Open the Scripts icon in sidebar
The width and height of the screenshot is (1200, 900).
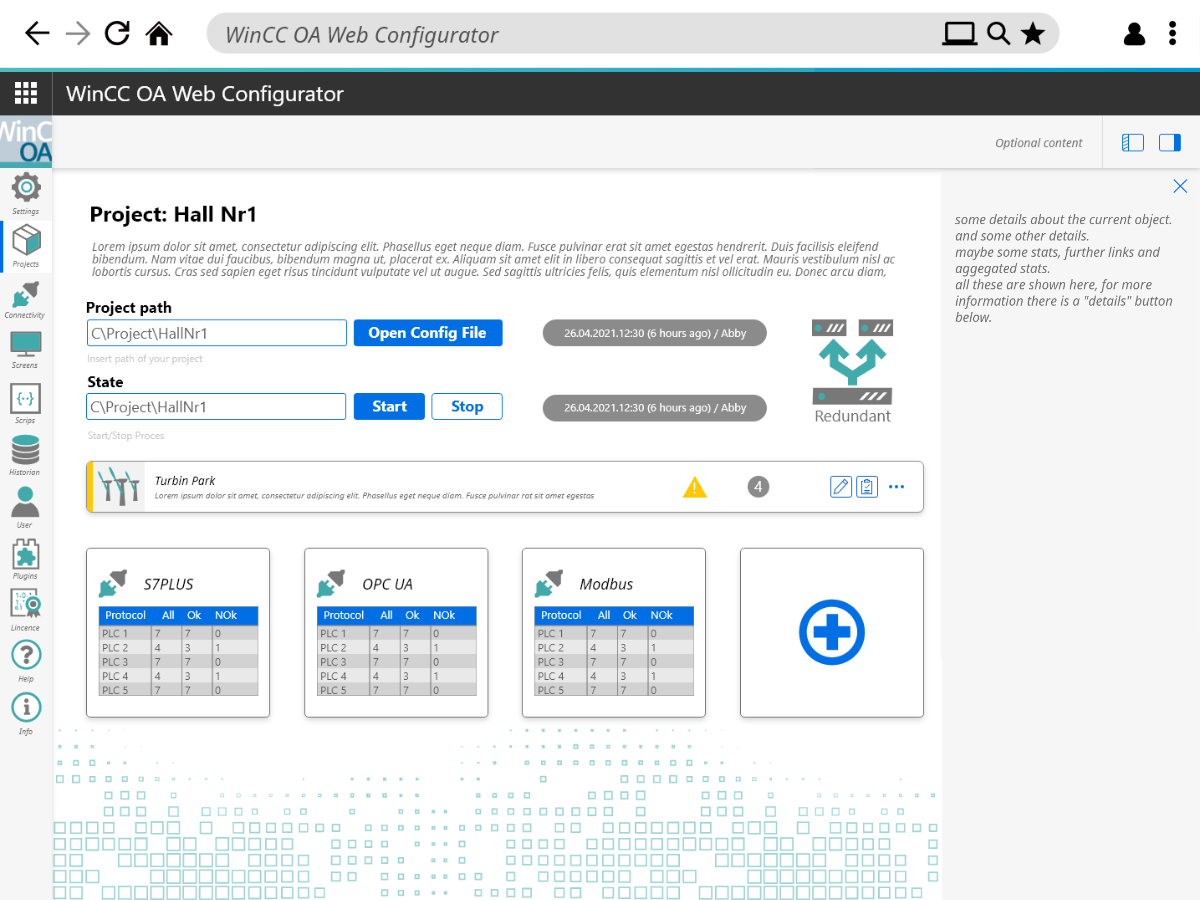point(26,398)
